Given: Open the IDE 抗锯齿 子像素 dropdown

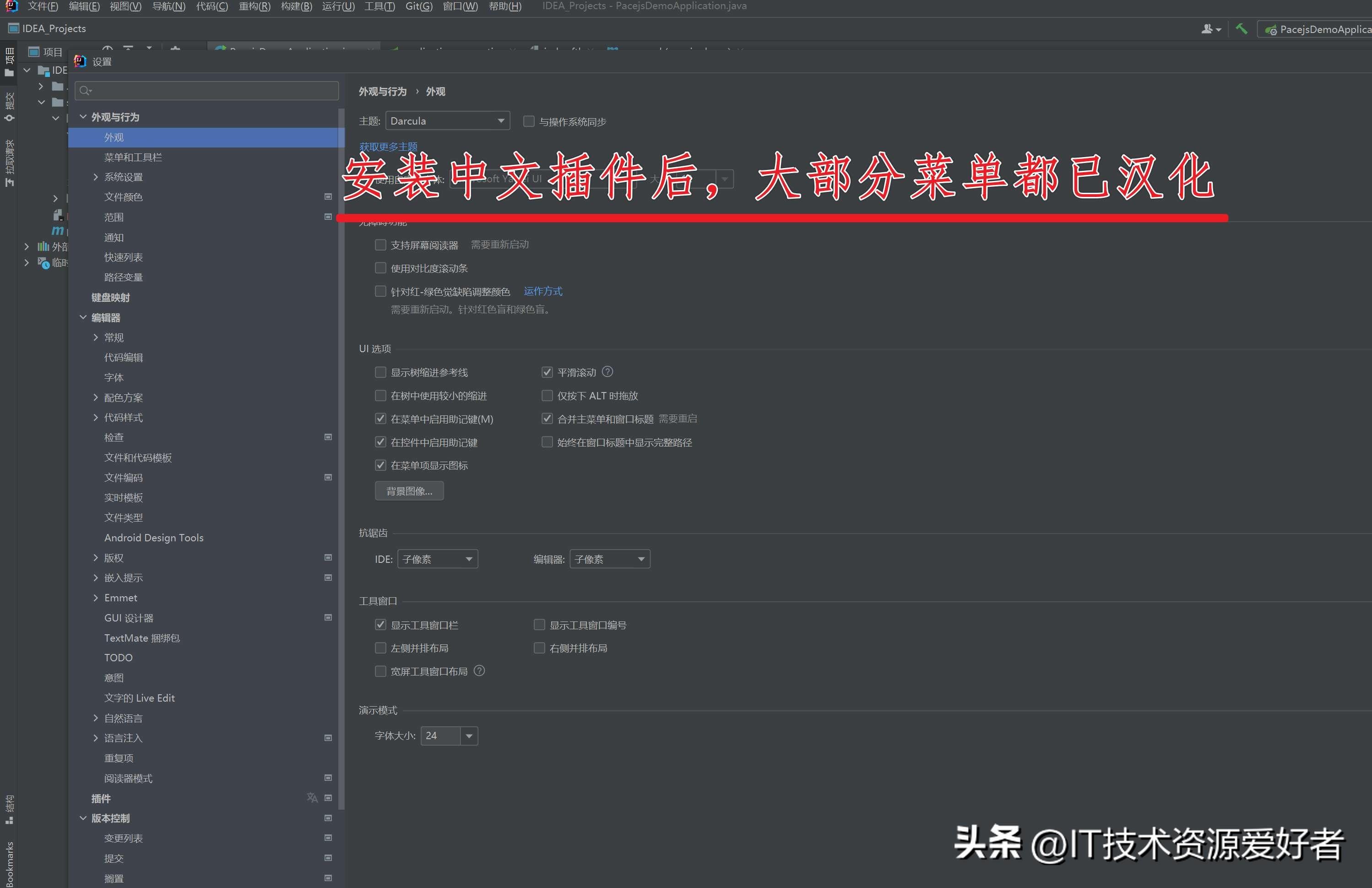Looking at the screenshot, I should pyautogui.click(x=438, y=559).
